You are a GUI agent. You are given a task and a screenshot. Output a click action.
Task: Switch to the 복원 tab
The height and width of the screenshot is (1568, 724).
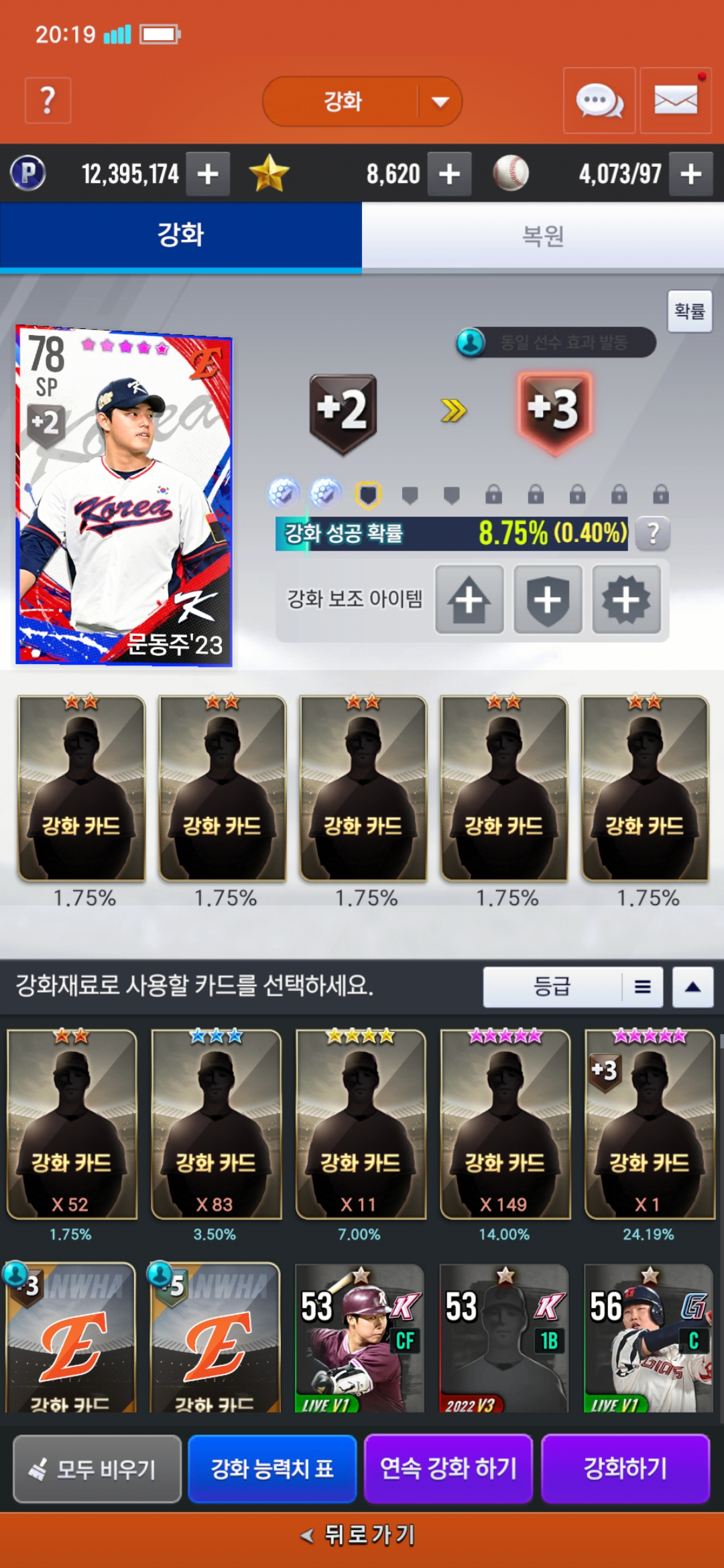[543, 236]
